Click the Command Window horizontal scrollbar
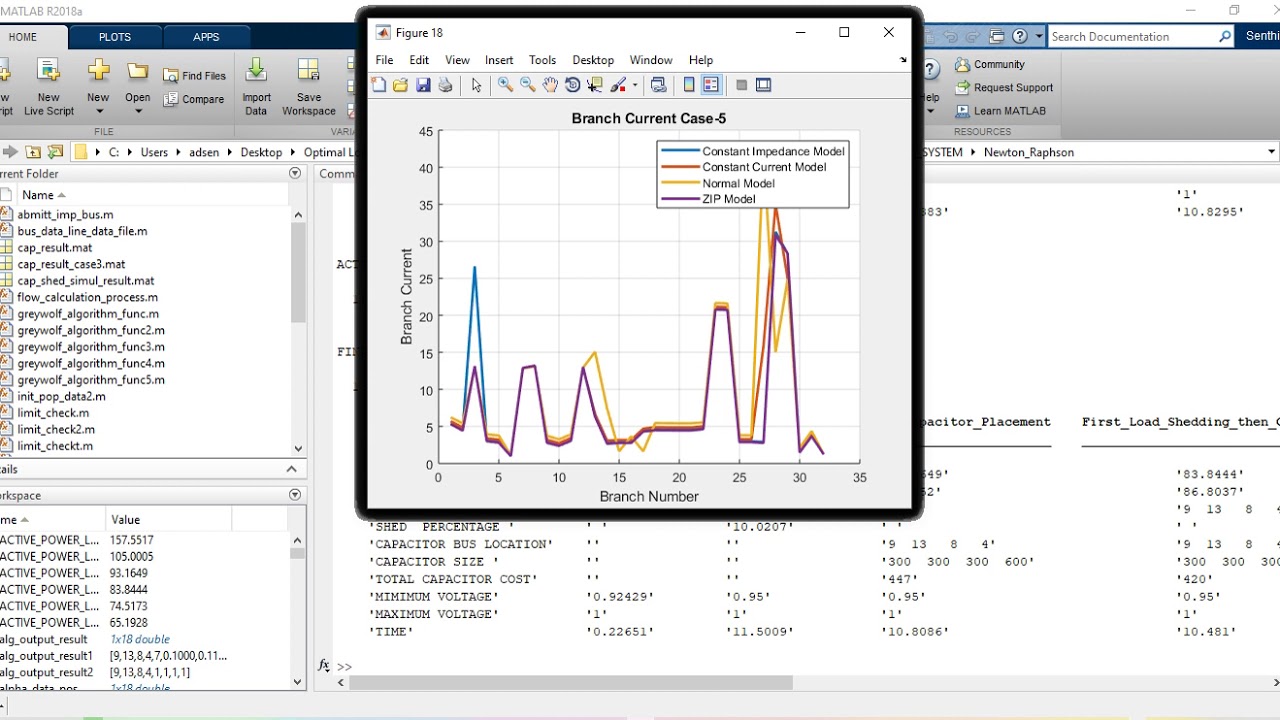The image size is (1280, 720). [571, 683]
